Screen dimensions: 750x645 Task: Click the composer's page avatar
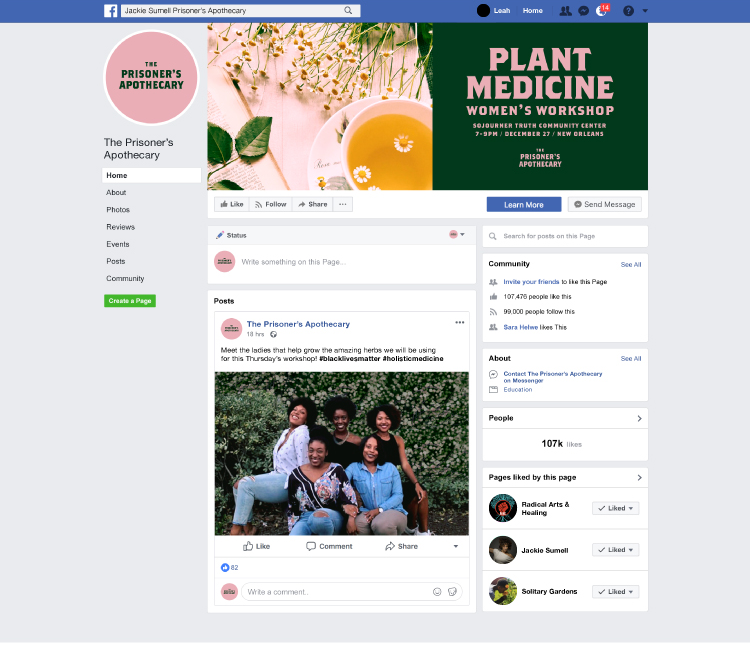[224, 261]
